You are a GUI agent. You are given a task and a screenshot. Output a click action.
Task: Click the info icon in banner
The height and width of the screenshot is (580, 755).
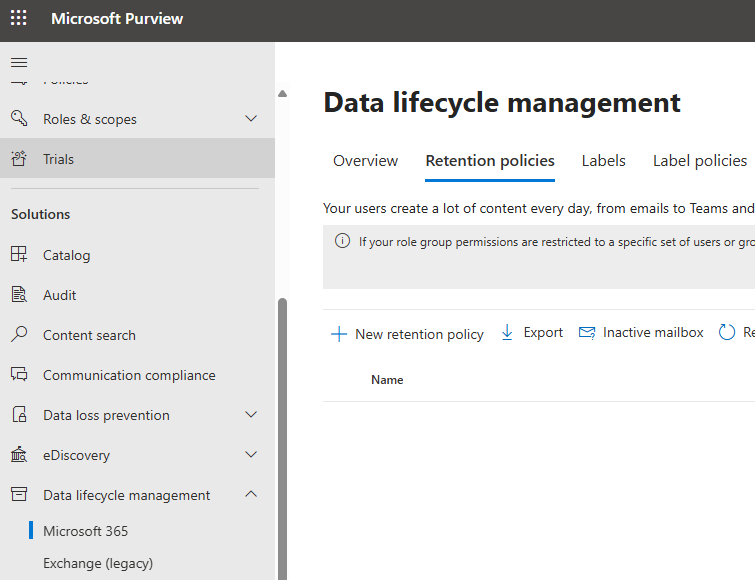342,241
